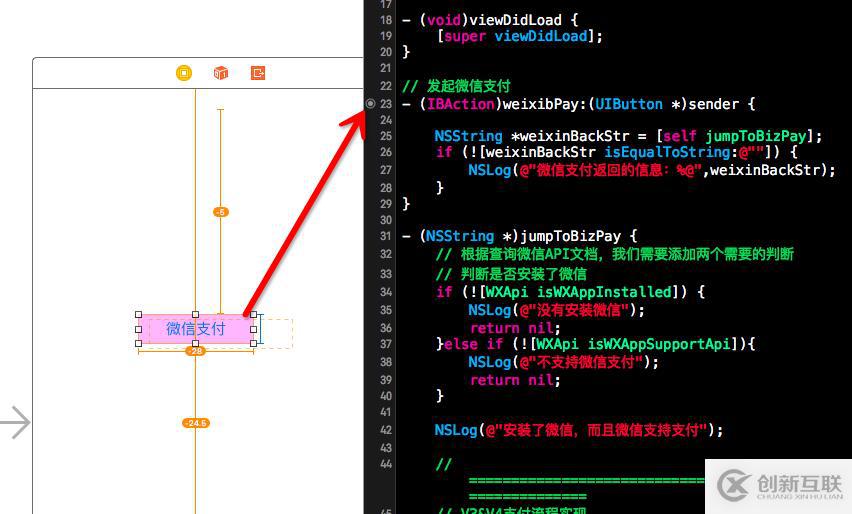The height and width of the screenshot is (514, 852).
Task: Click return nil on line 36
Action: coord(511,328)
